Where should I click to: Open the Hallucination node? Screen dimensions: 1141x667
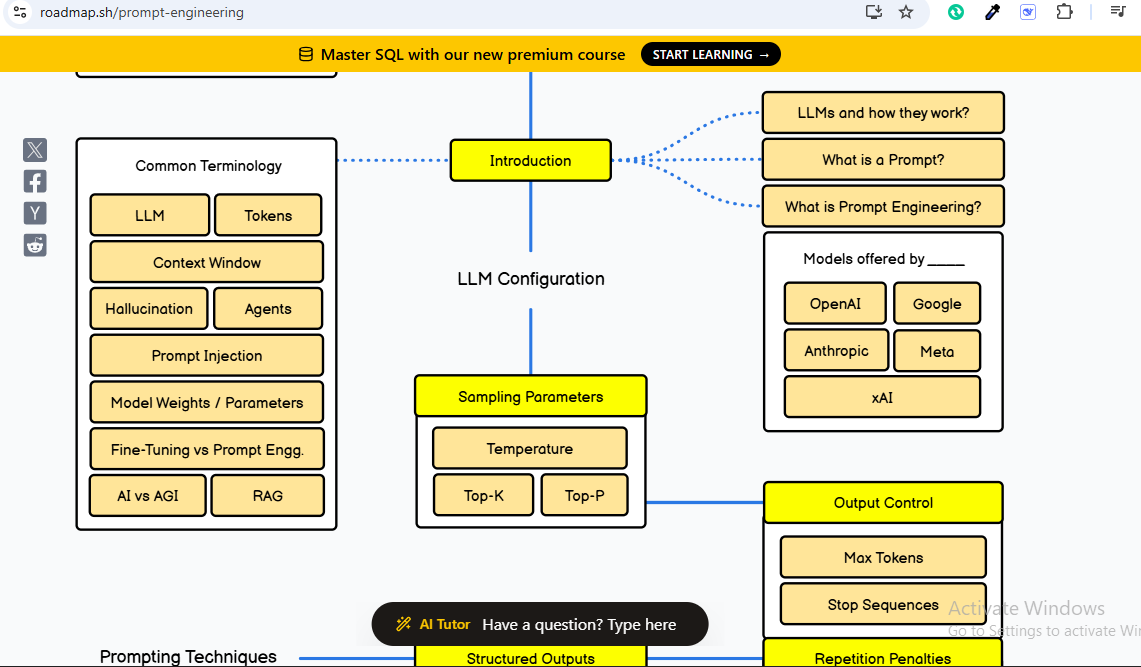pos(148,308)
